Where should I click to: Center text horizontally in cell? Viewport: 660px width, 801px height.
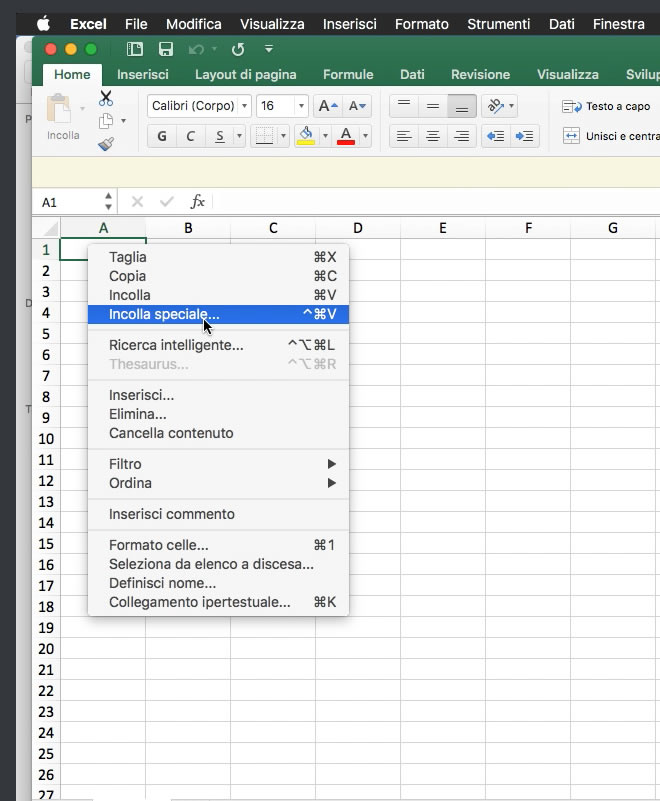[x=433, y=136]
